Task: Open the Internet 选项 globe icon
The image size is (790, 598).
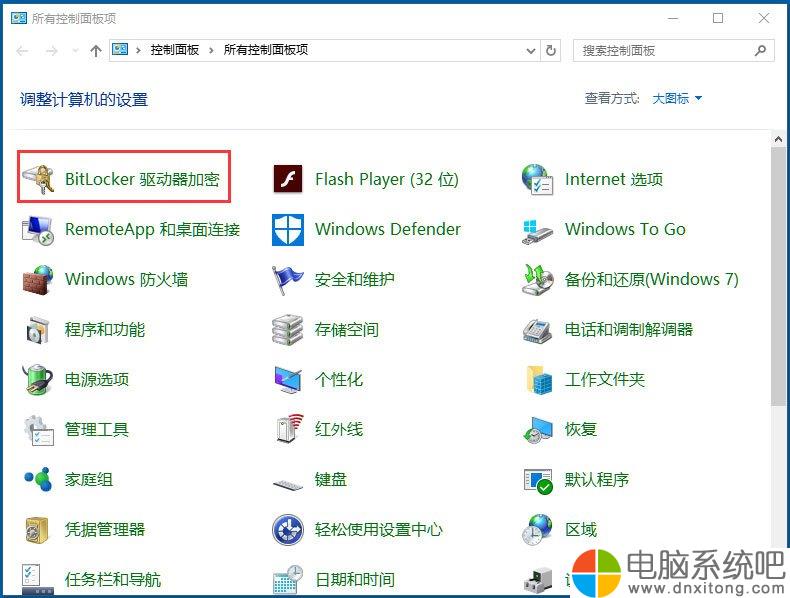Action: click(x=537, y=179)
